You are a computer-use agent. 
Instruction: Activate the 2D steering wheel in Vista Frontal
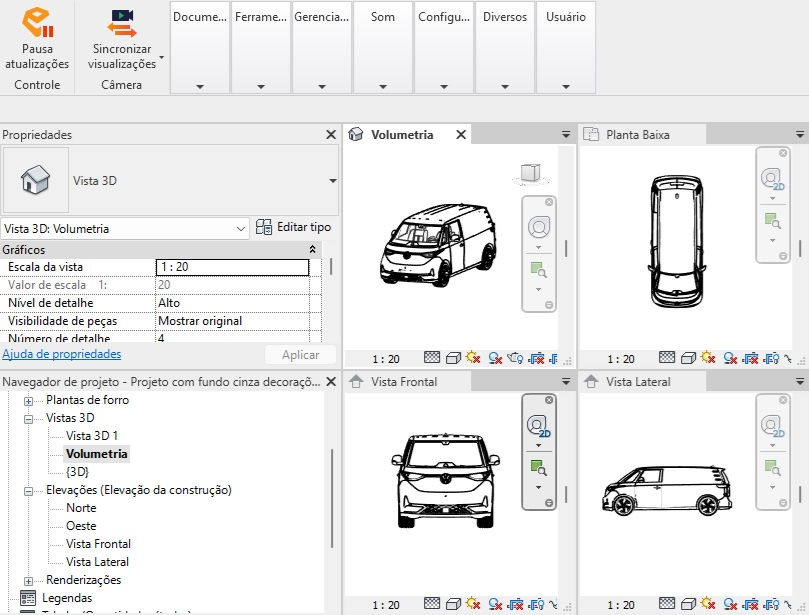point(540,425)
